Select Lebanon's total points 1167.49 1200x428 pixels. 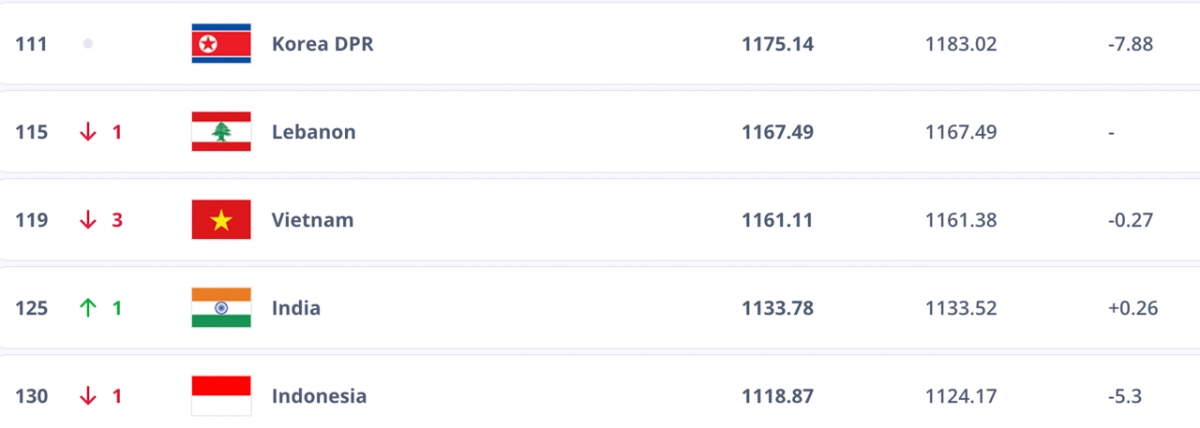(778, 132)
